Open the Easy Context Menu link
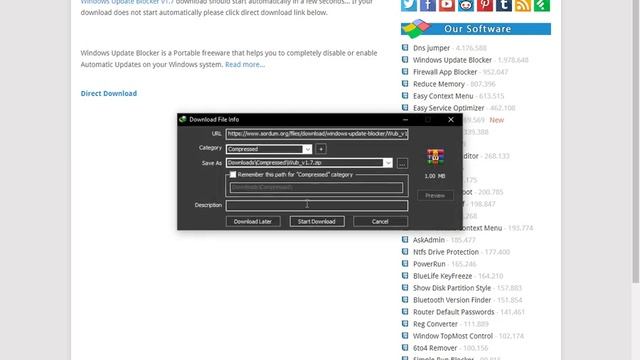 click(x=443, y=96)
